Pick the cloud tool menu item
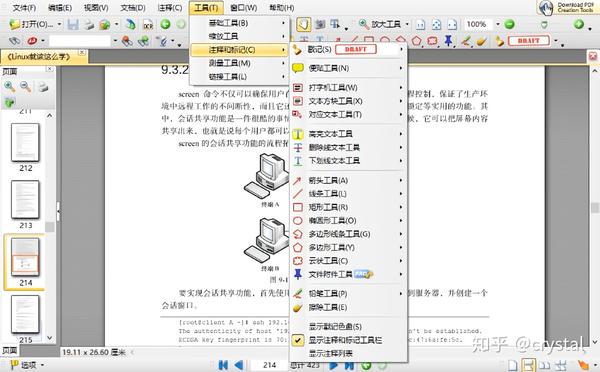The image size is (600, 372). (347, 261)
